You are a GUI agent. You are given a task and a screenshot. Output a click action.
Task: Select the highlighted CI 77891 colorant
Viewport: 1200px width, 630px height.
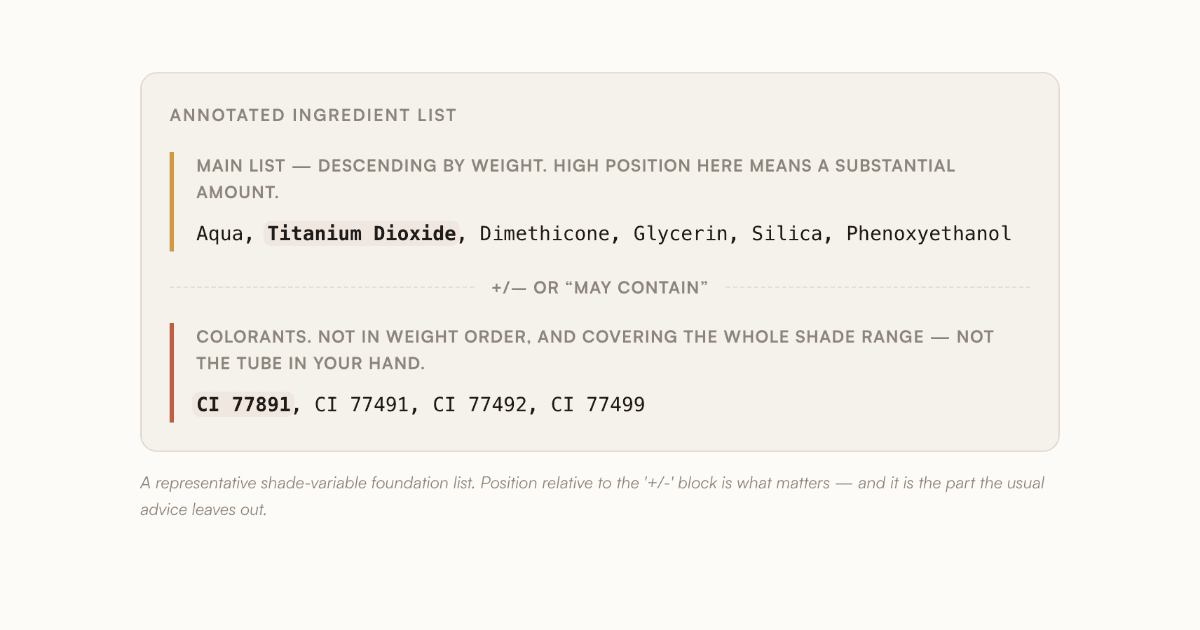coord(244,405)
